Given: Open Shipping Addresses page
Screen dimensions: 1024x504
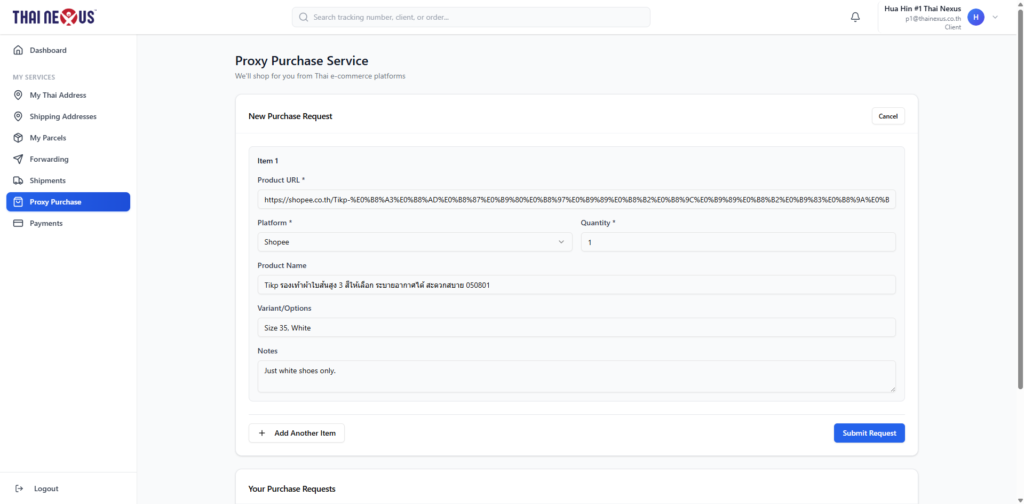Looking at the screenshot, I should pos(68,117).
